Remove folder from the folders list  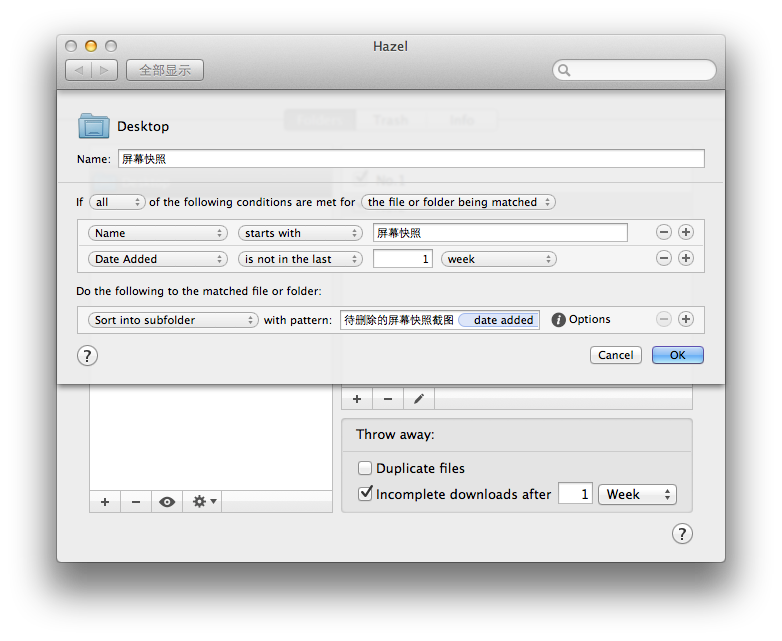click(136, 501)
